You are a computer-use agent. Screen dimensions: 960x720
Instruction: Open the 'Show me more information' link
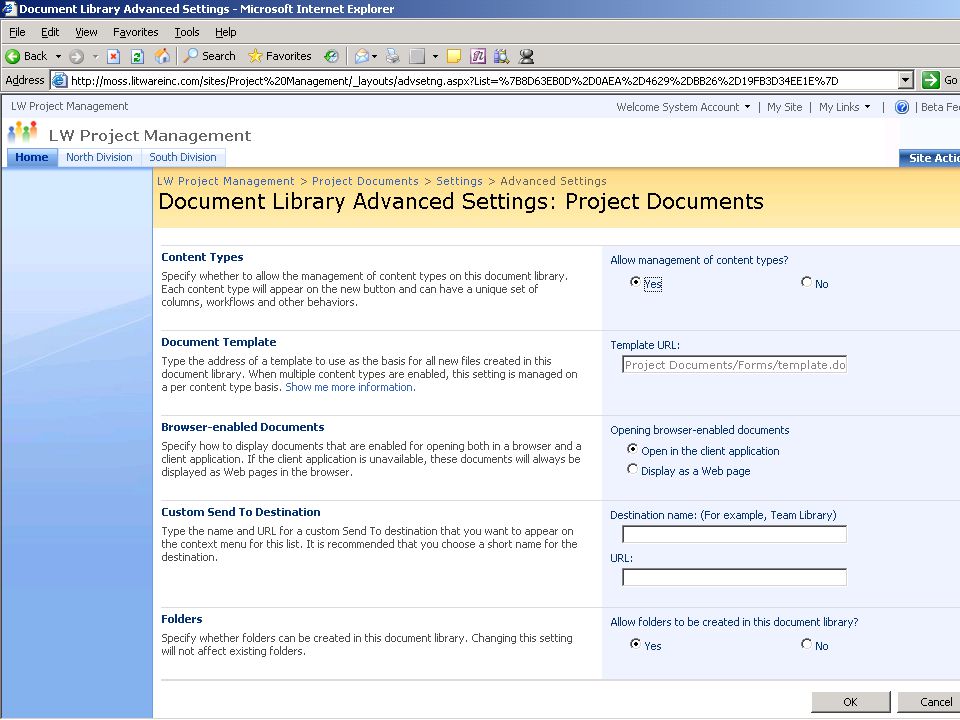tap(350, 387)
